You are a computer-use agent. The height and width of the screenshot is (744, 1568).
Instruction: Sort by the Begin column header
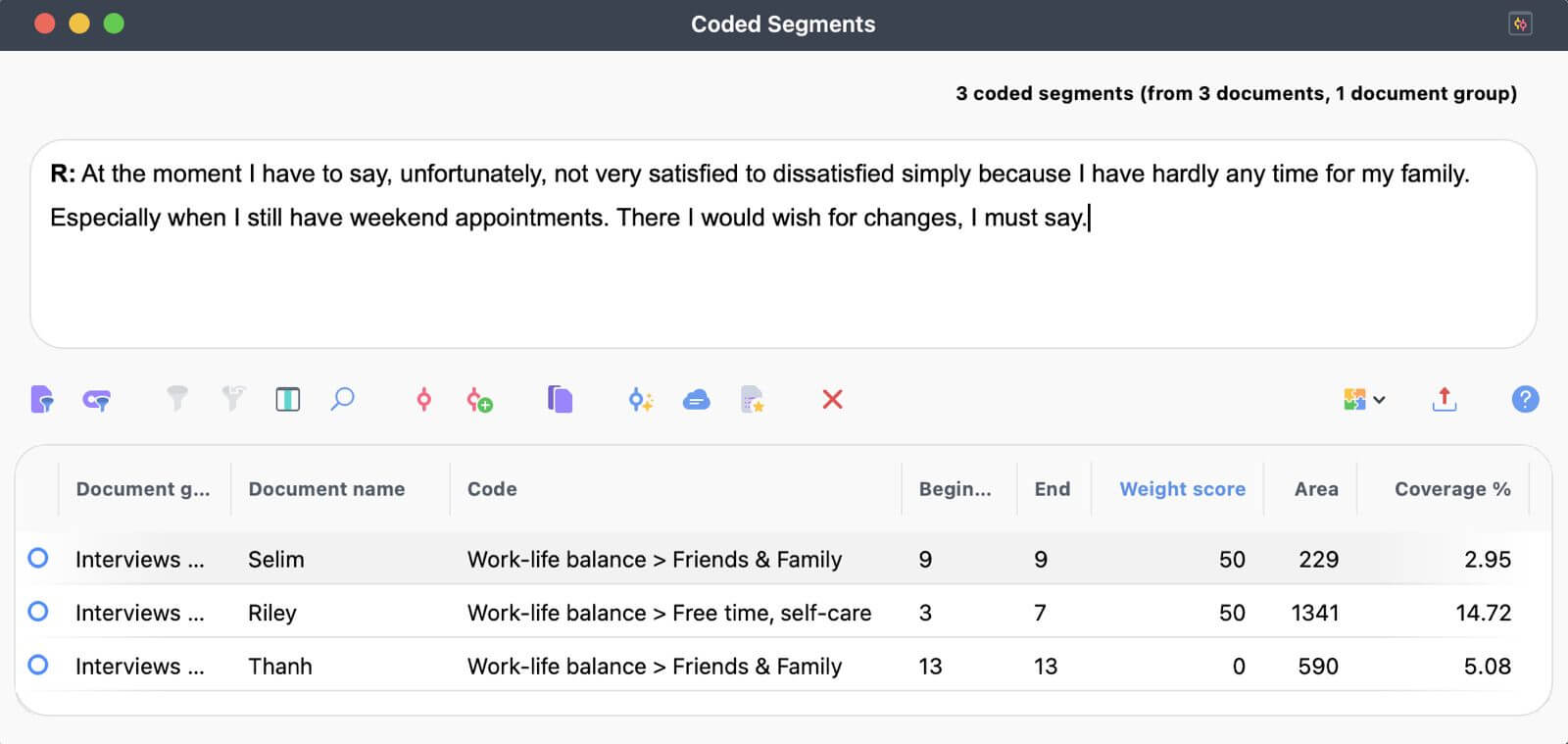coord(955,489)
